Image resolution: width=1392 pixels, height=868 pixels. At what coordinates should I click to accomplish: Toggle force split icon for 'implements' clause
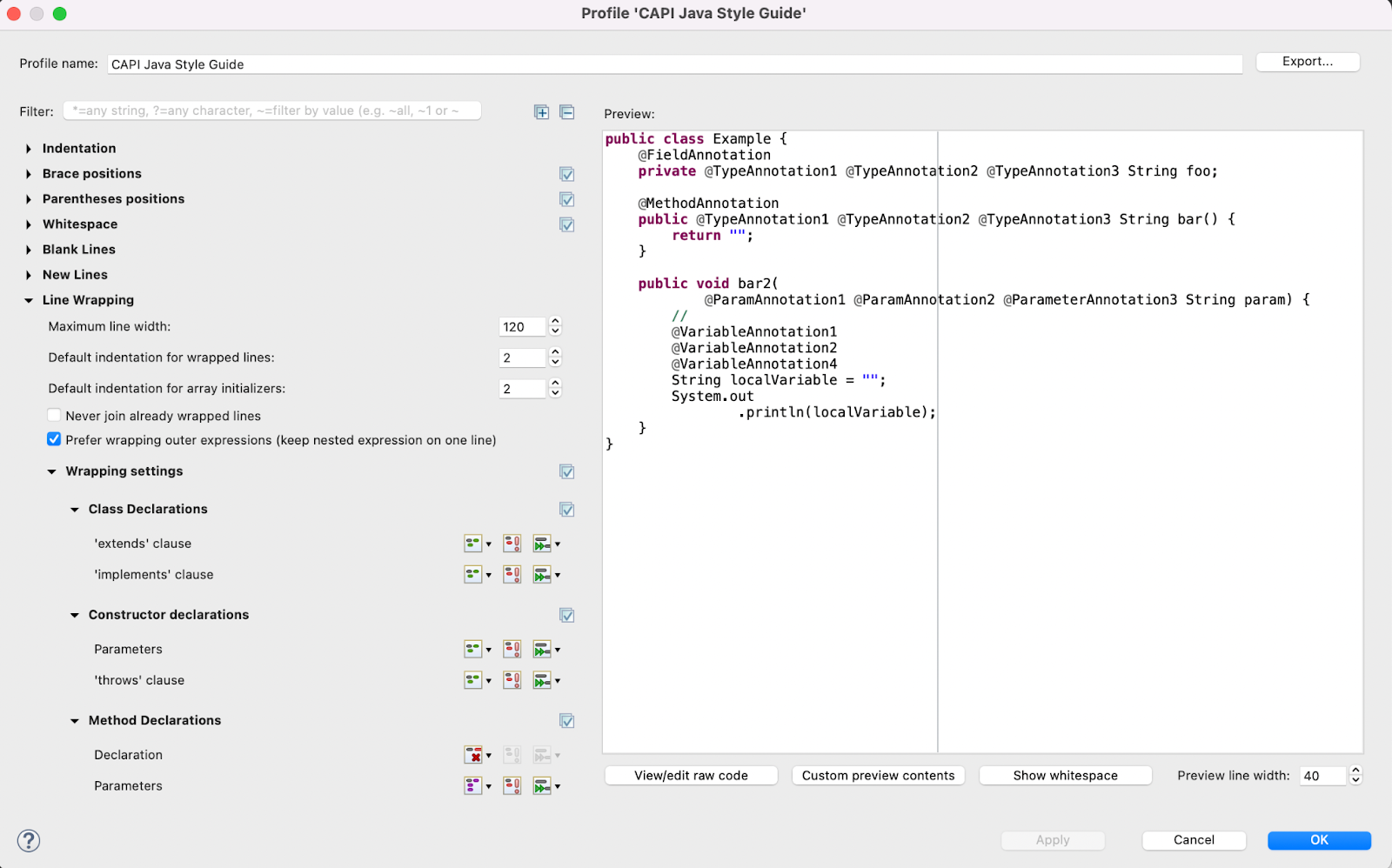(512, 575)
